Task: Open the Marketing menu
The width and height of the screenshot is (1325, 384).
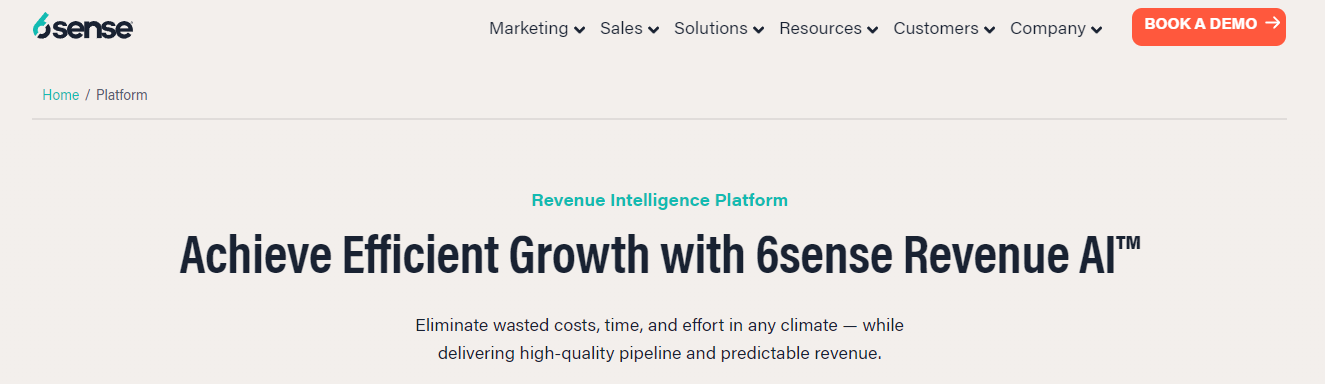Action: click(537, 28)
